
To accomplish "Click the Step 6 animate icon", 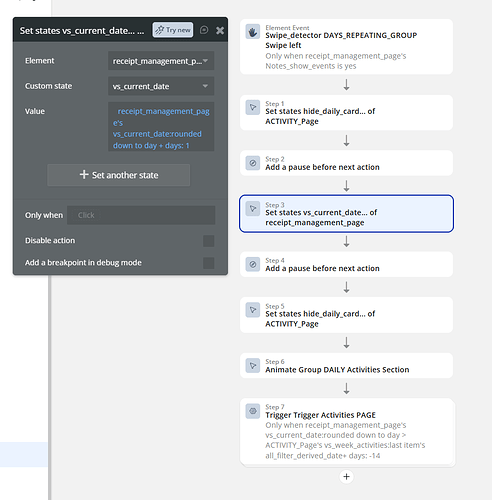I will (253, 366).
